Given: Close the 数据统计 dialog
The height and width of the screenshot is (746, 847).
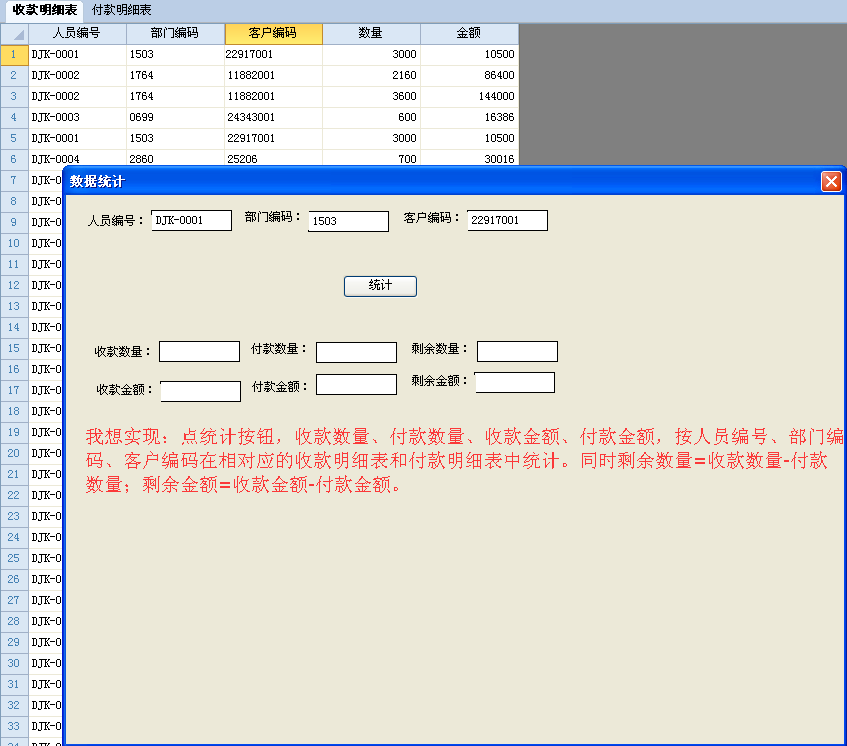Looking at the screenshot, I should click(x=831, y=181).
